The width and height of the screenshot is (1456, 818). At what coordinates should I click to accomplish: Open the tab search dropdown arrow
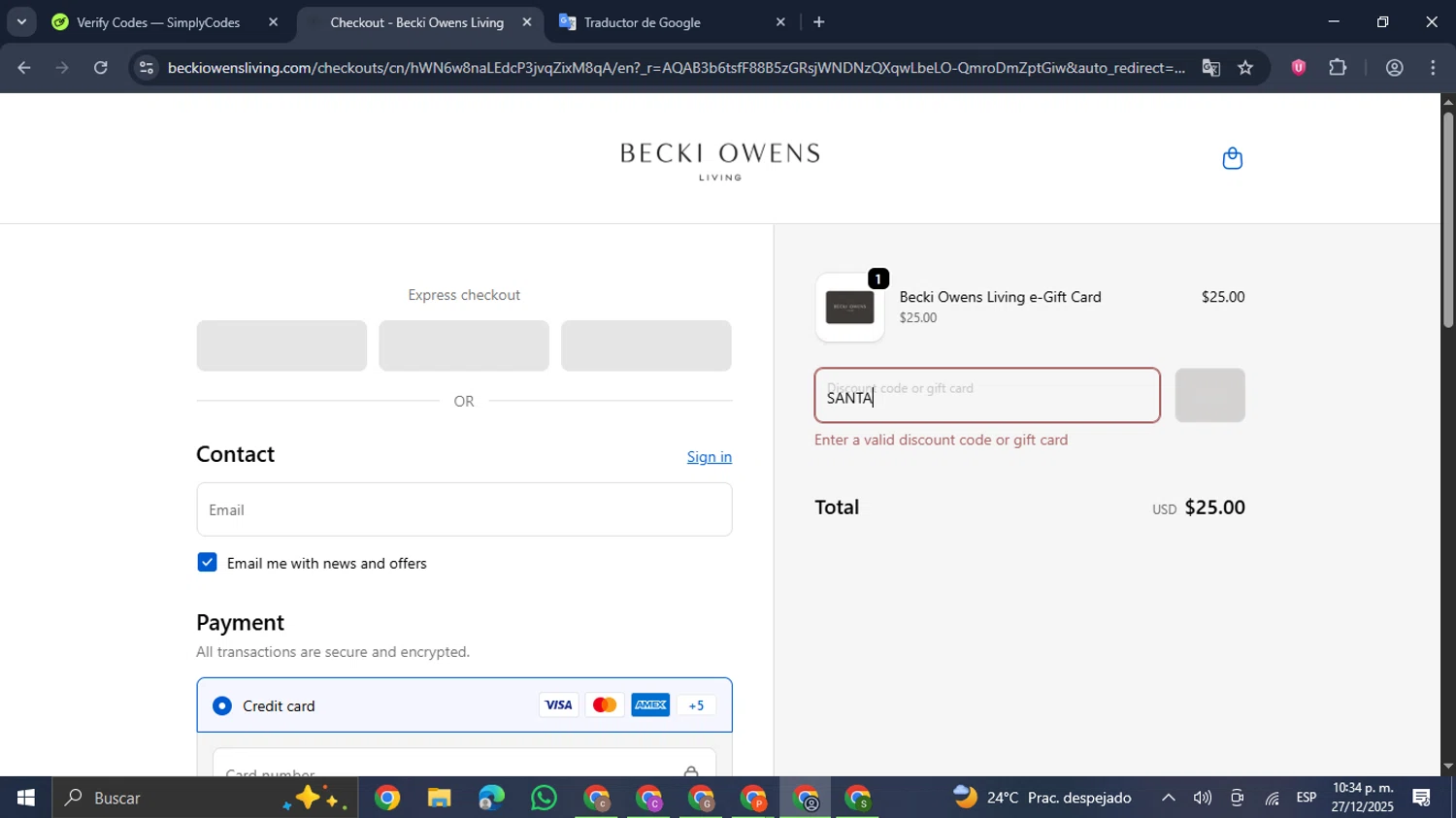(x=21, y=21)
